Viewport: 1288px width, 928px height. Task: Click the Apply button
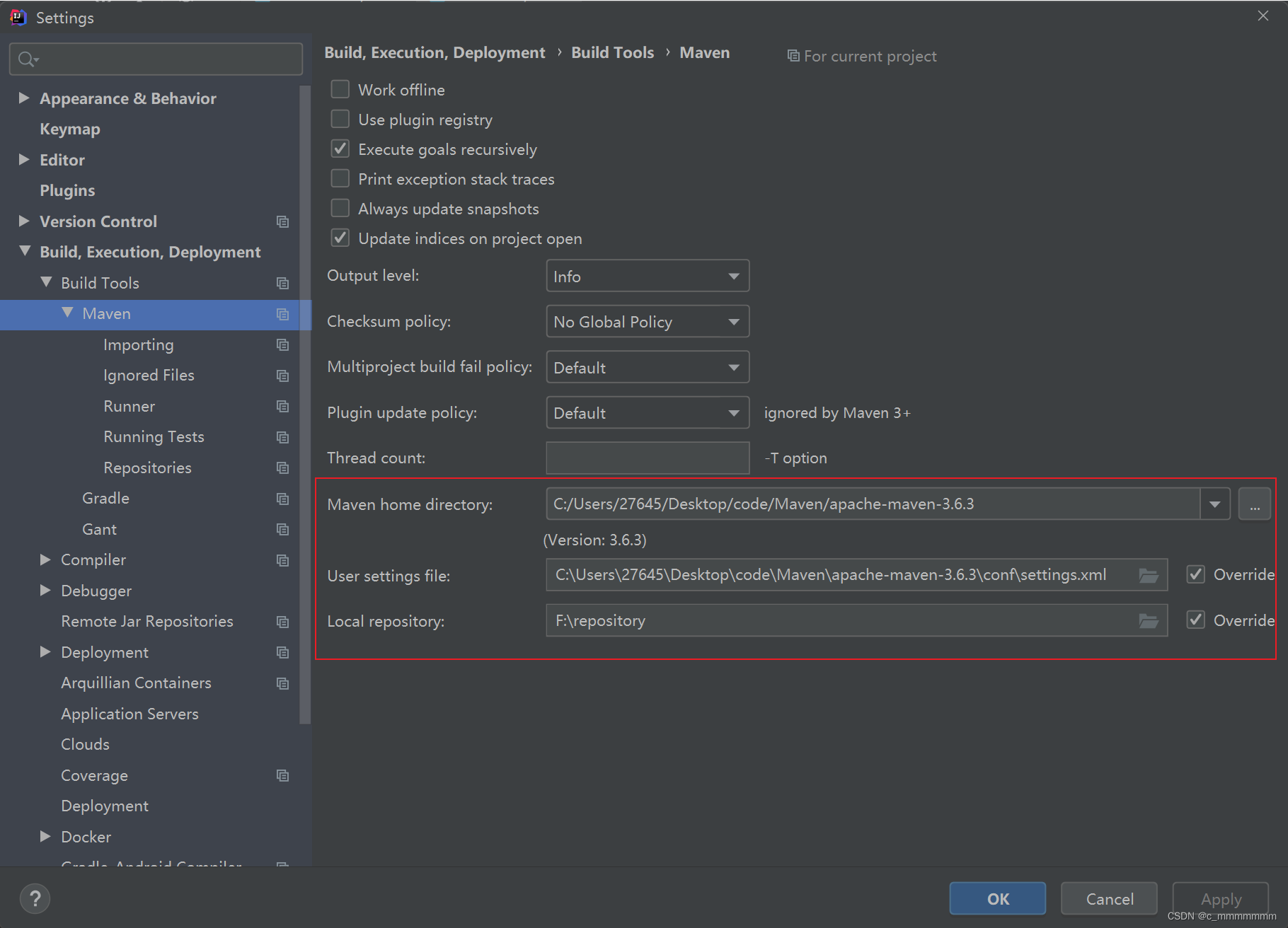tap(1221, 899)
